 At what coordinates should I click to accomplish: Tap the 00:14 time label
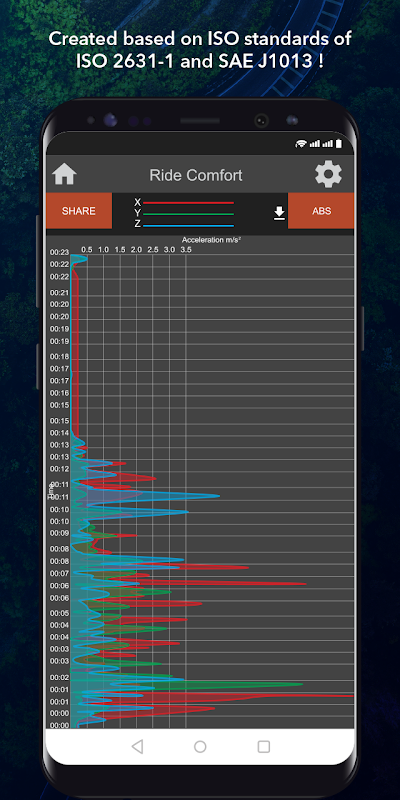click(x=59, y=433)
